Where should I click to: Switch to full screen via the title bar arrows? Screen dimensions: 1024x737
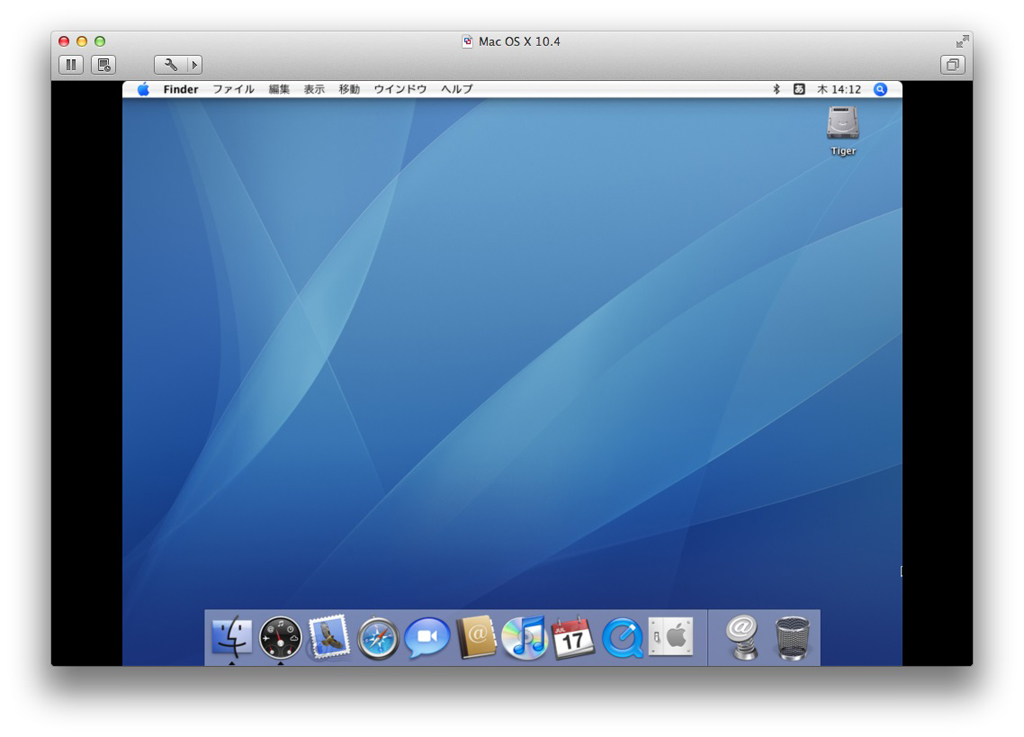tap(962, 42)
